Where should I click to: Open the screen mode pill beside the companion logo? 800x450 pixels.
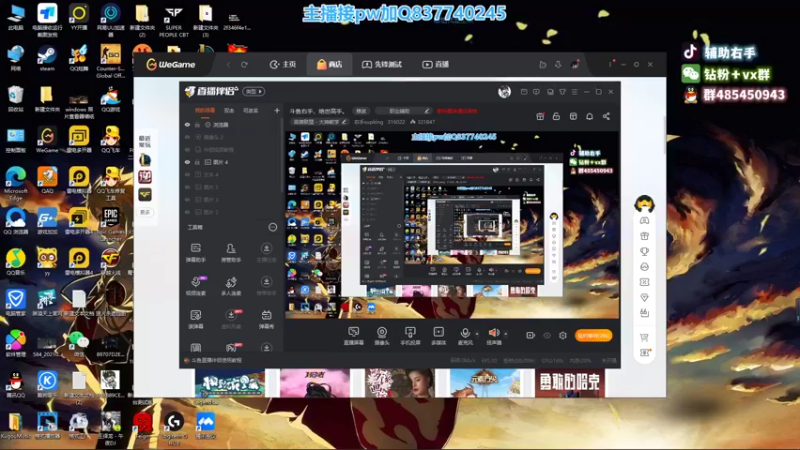pyautogui.click(x=254, y=92)
